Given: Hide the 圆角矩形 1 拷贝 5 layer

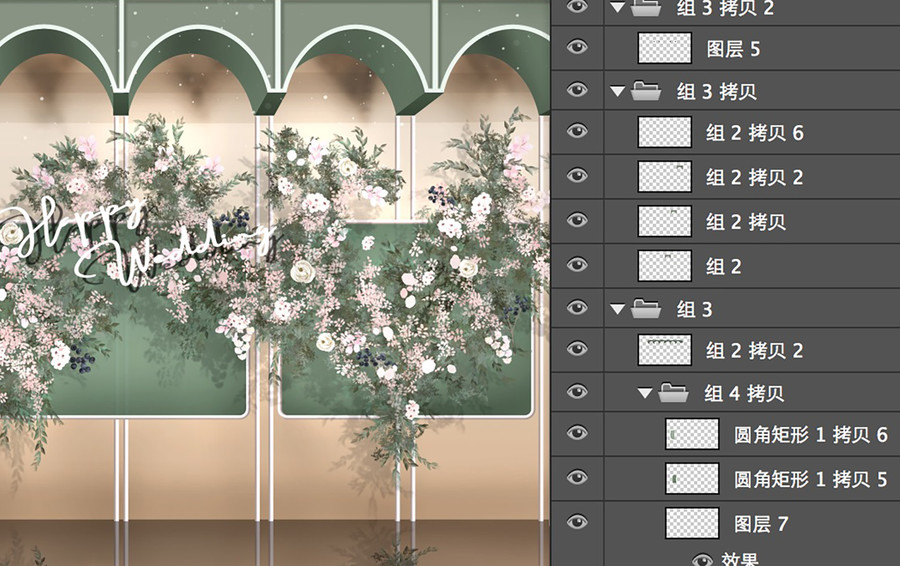Looking at the screenshot, I should [x=577, y=478].
